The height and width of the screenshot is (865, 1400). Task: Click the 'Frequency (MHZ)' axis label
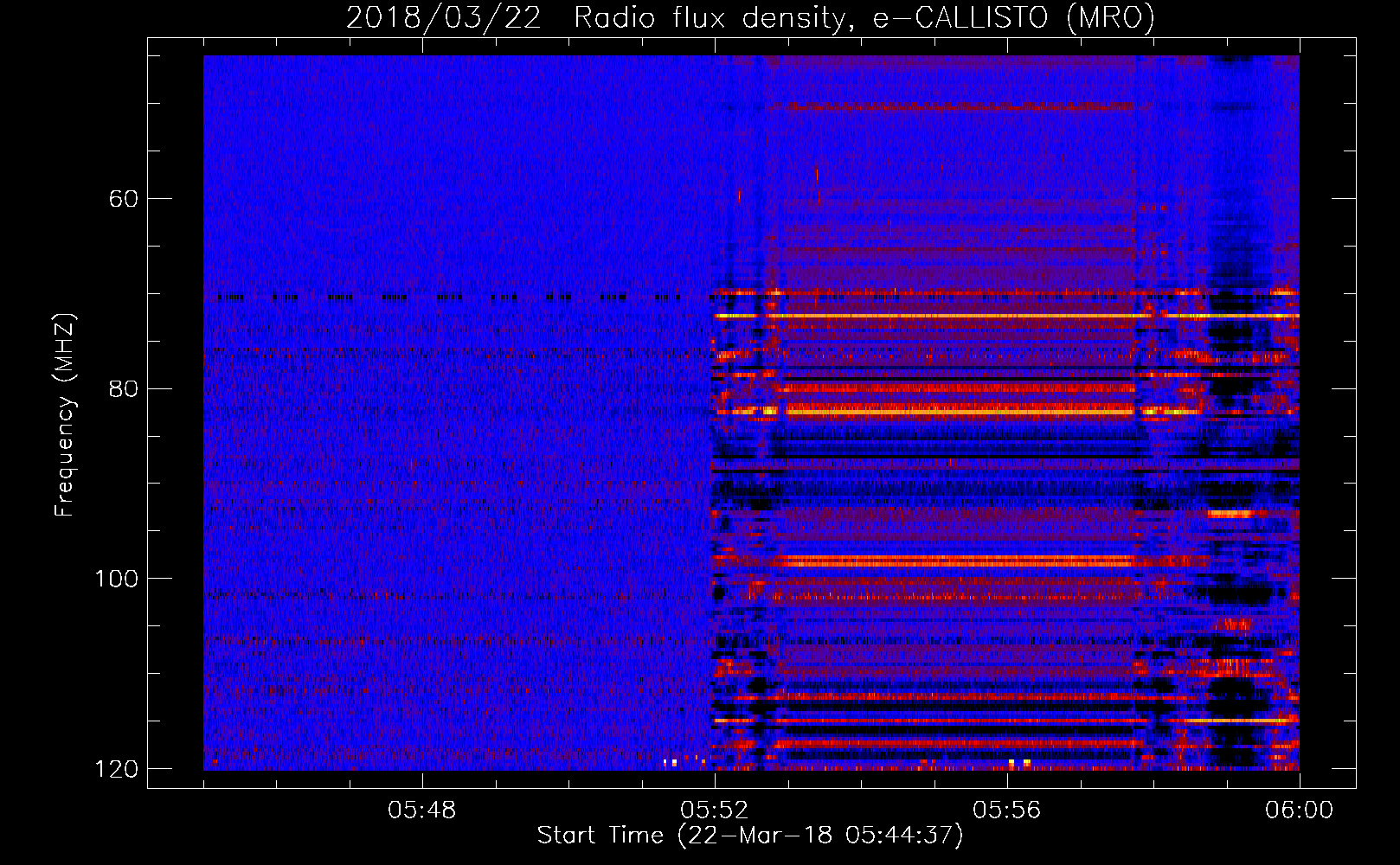click(x=65, y=414)
